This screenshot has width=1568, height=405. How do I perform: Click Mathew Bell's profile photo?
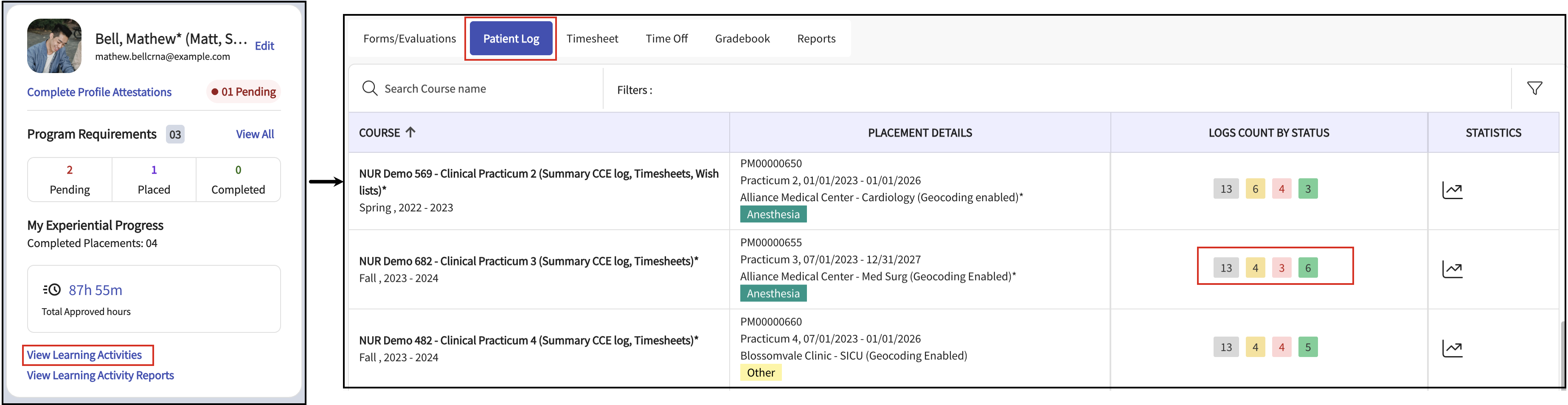pyautogui.click(x=54, y=46)
